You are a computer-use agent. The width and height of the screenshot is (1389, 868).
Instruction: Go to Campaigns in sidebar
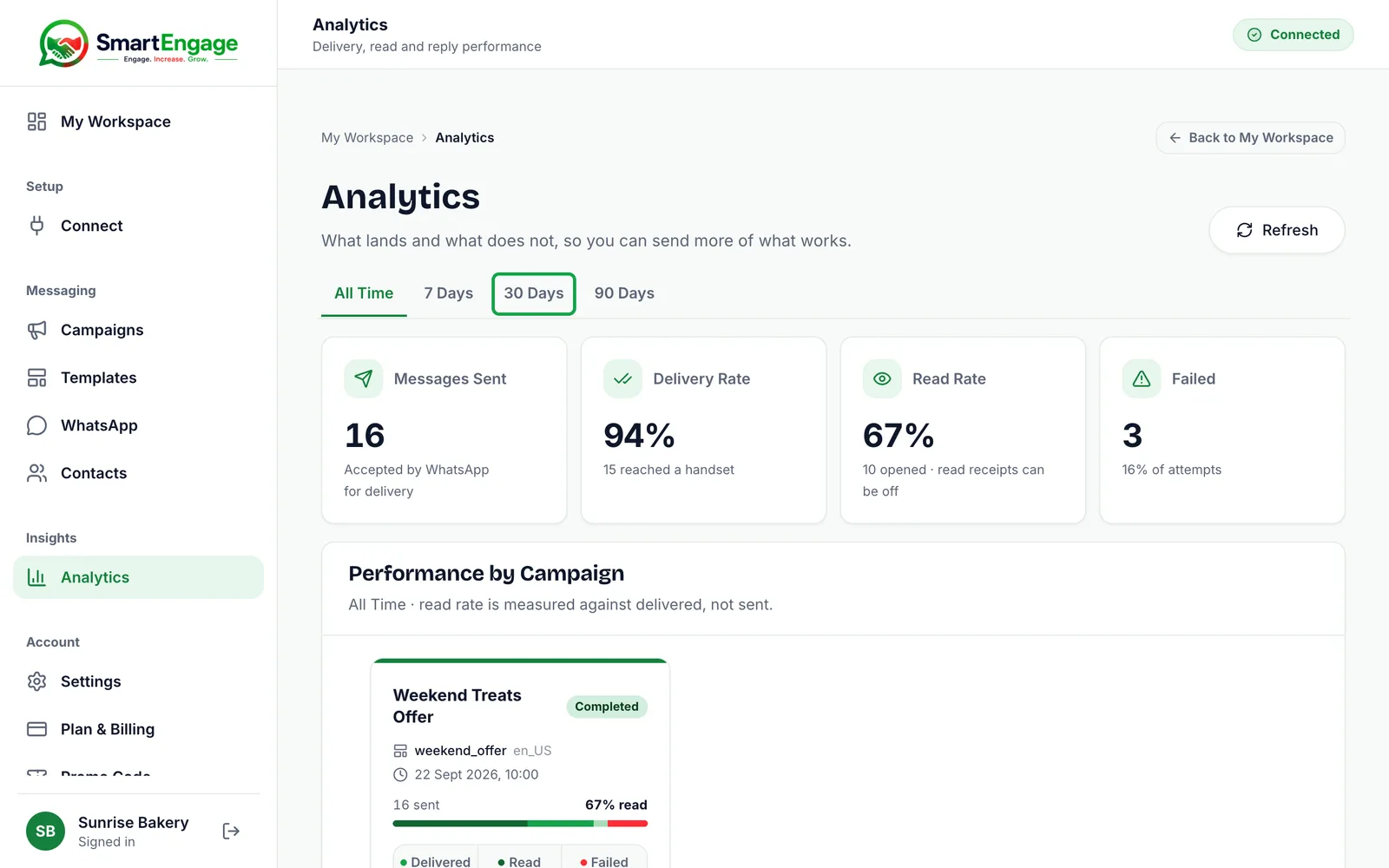139,330
